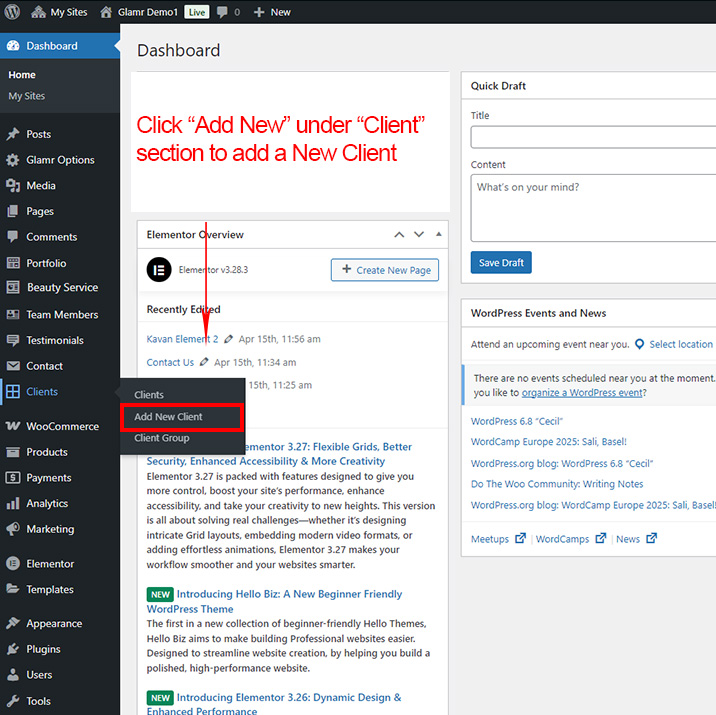Click the New plus menu
716x715 pixels.
click(272, 12)
